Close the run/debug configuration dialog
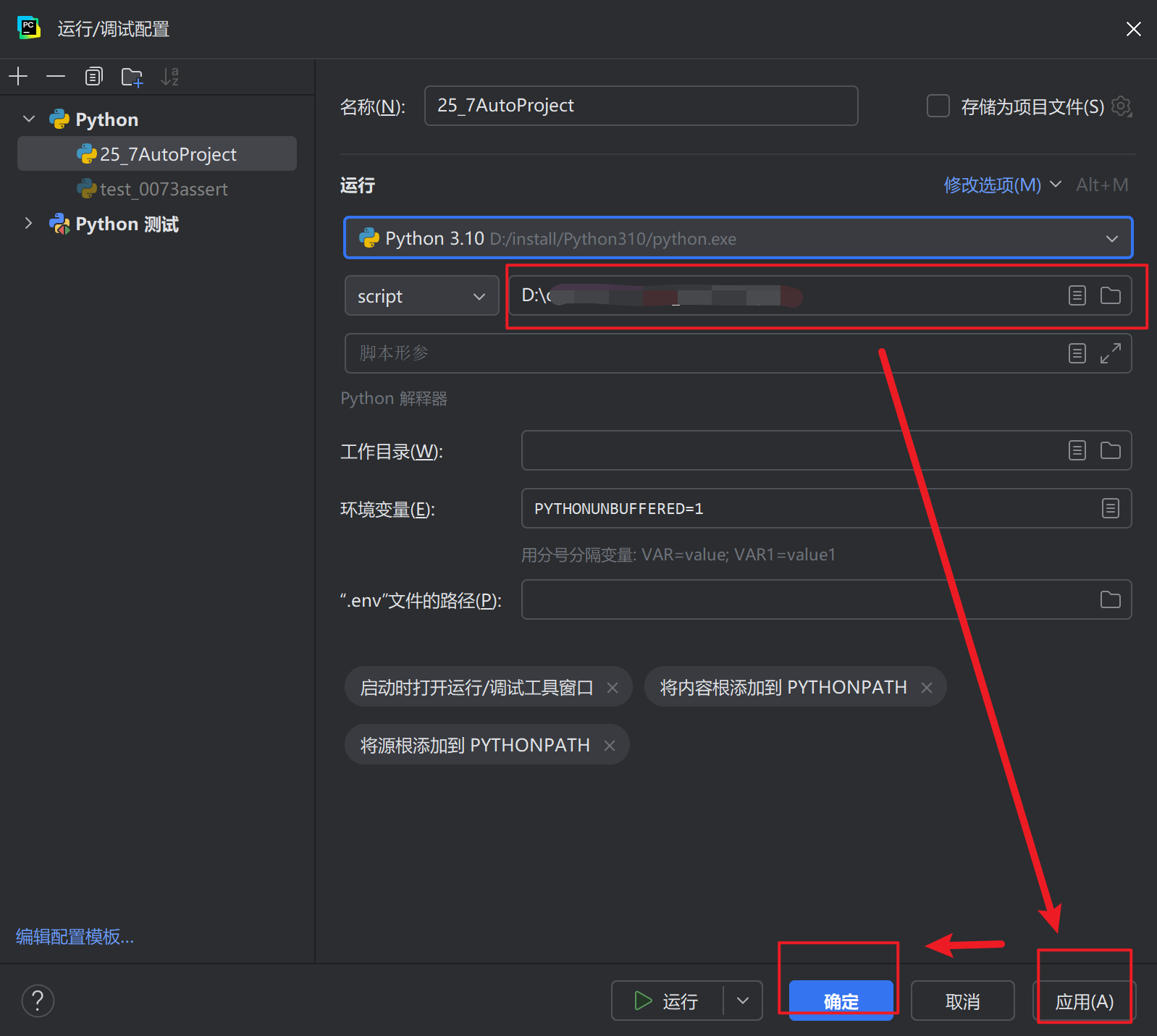1157x1036 pixels. [1134, 28]
